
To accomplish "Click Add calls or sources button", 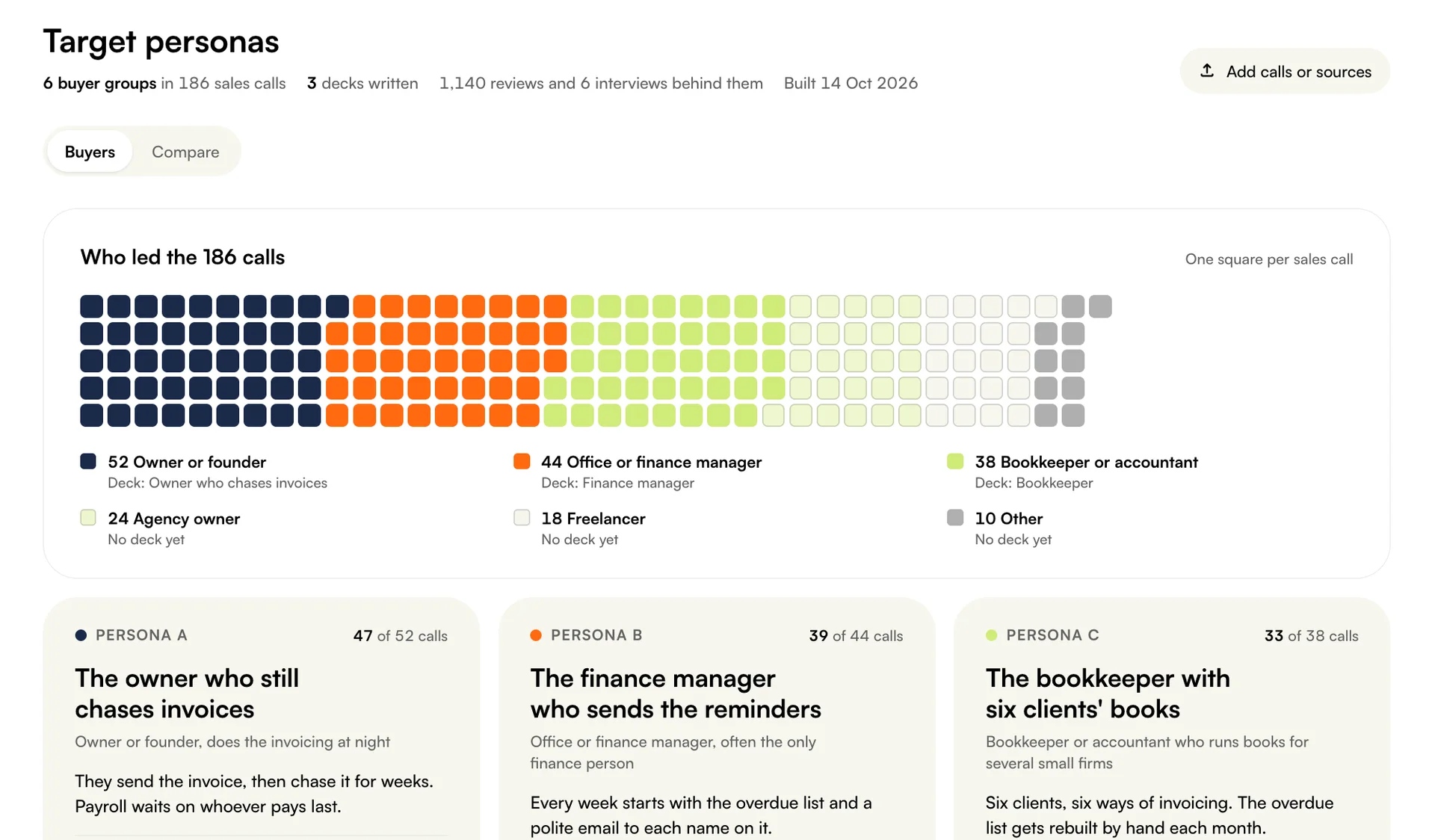I will pyautogui.click(x=1285, y=71).
